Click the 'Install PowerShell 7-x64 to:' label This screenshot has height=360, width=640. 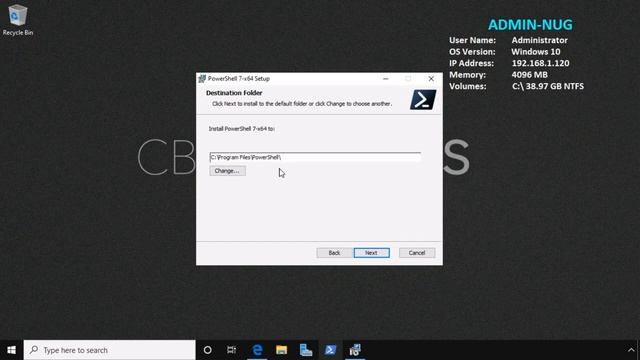coord(242,129)
